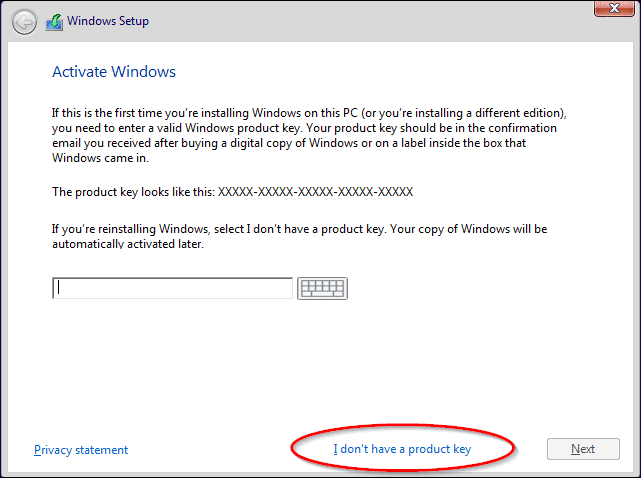
Task: Click the empty title bar area
Action: point(368,21)
